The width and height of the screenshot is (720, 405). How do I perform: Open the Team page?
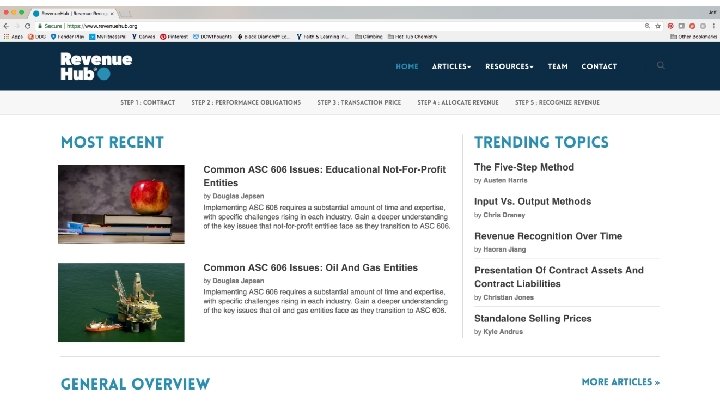(x=557, y=67)
